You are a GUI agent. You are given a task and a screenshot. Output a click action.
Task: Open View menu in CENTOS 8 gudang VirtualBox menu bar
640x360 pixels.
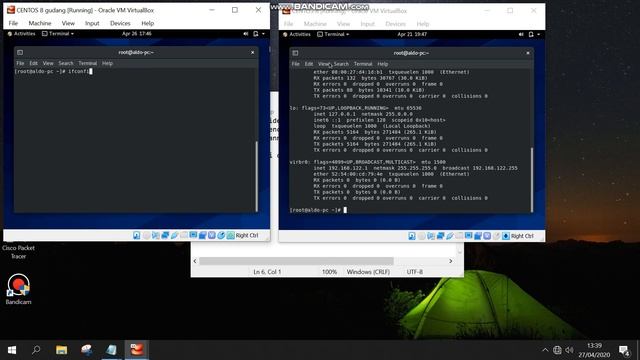click(x=68, y=23)
